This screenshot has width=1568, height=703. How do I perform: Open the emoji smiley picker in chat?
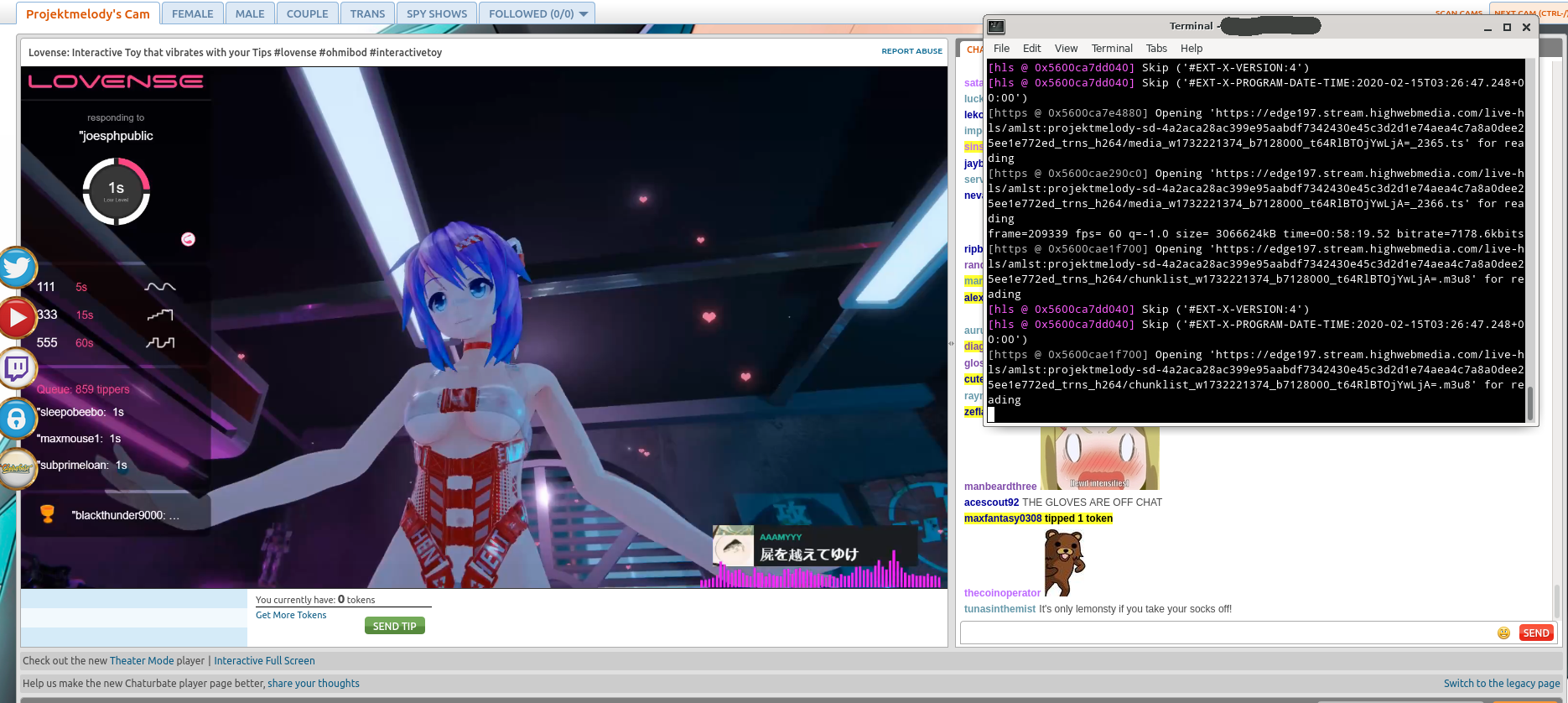point(1503,633)
